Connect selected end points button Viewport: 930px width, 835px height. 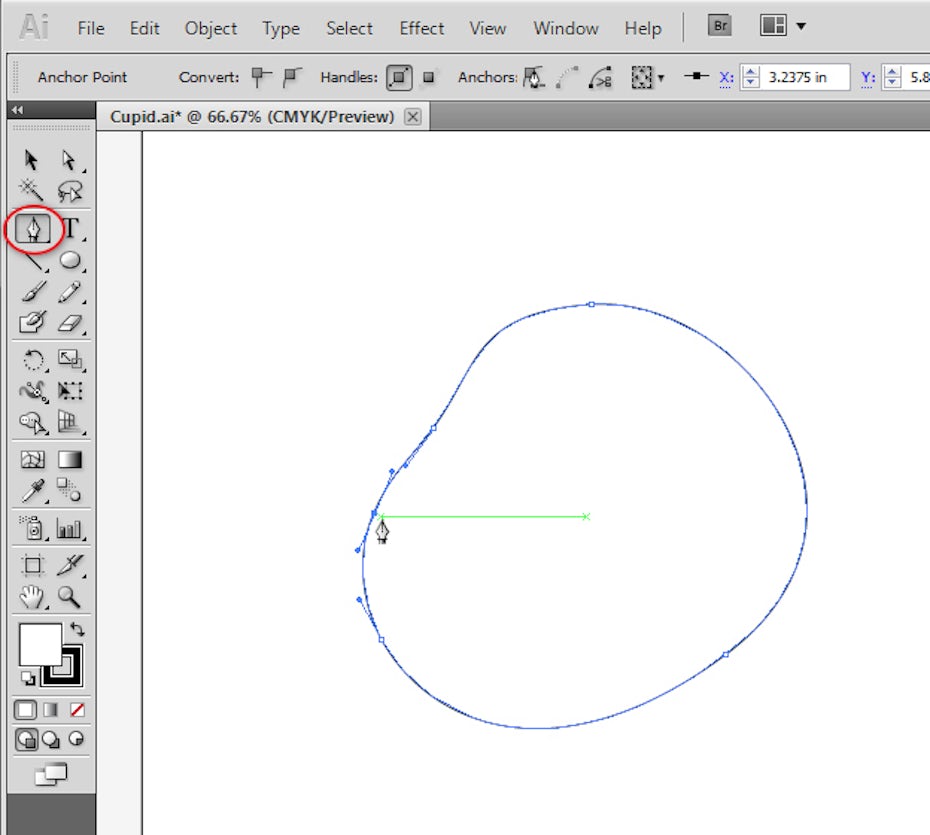(x=567, y=77)
